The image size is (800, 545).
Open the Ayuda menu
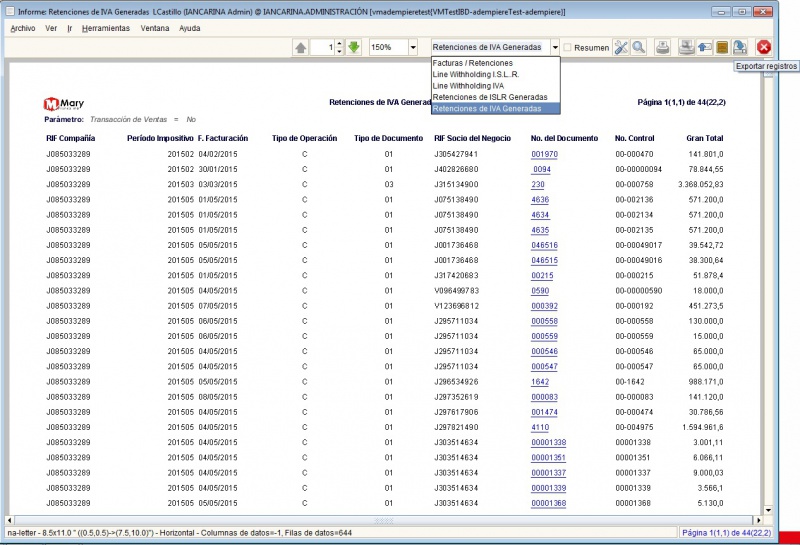189,29
